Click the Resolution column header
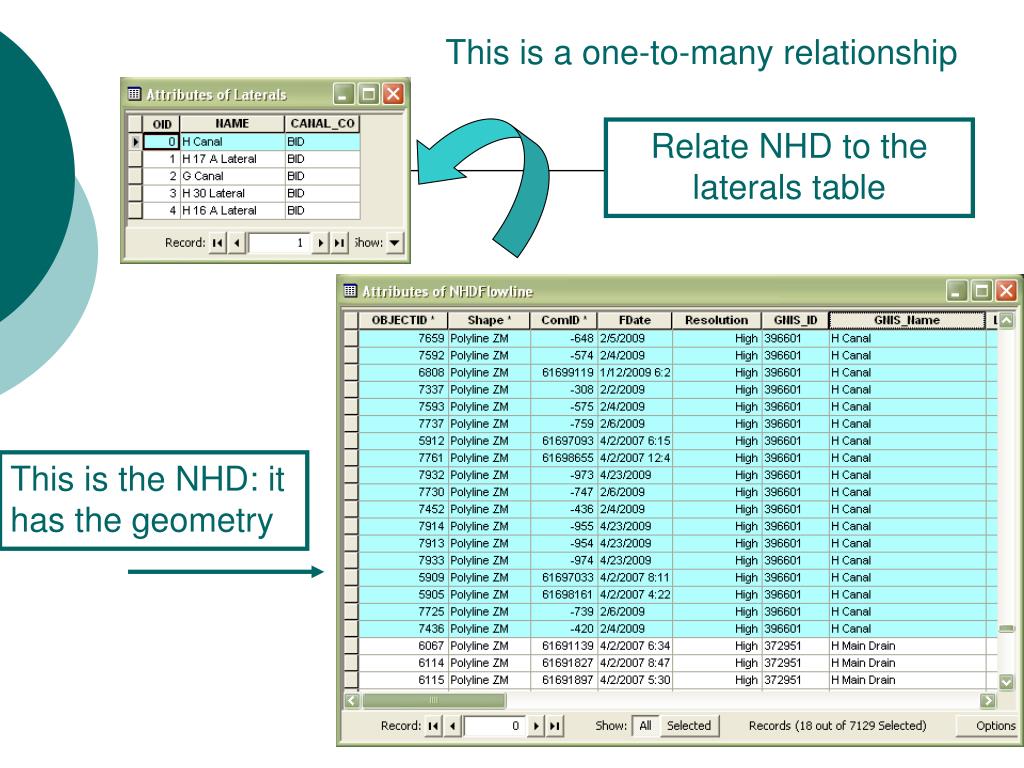The height and width of the screenshot is (768, 1024). [x=716, y=320]
